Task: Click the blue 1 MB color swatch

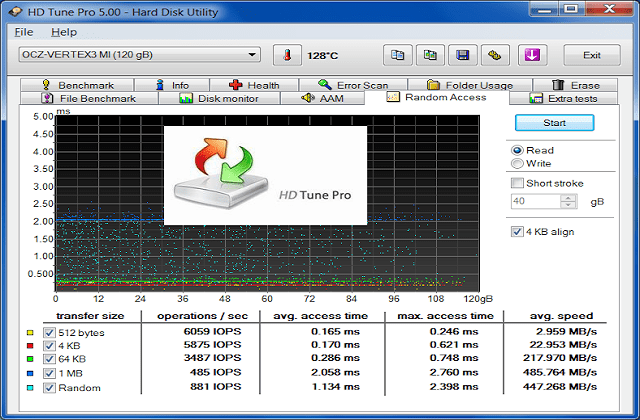Action: click(30, 373)
